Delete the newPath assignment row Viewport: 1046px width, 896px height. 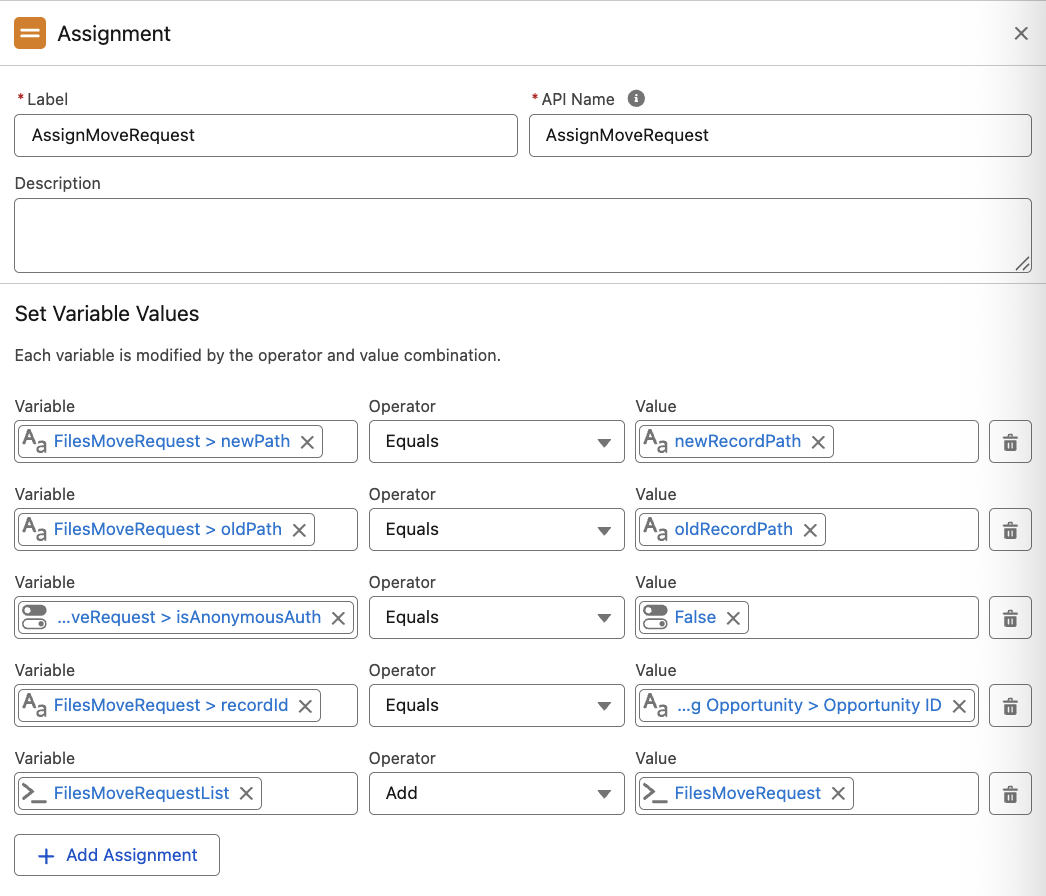(1010, 442)
